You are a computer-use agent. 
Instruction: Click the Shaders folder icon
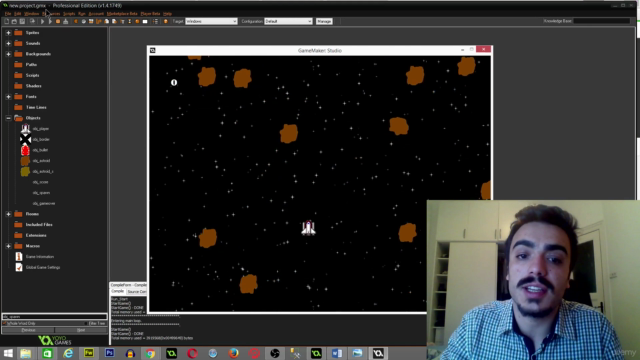click(x=18, y=86)
